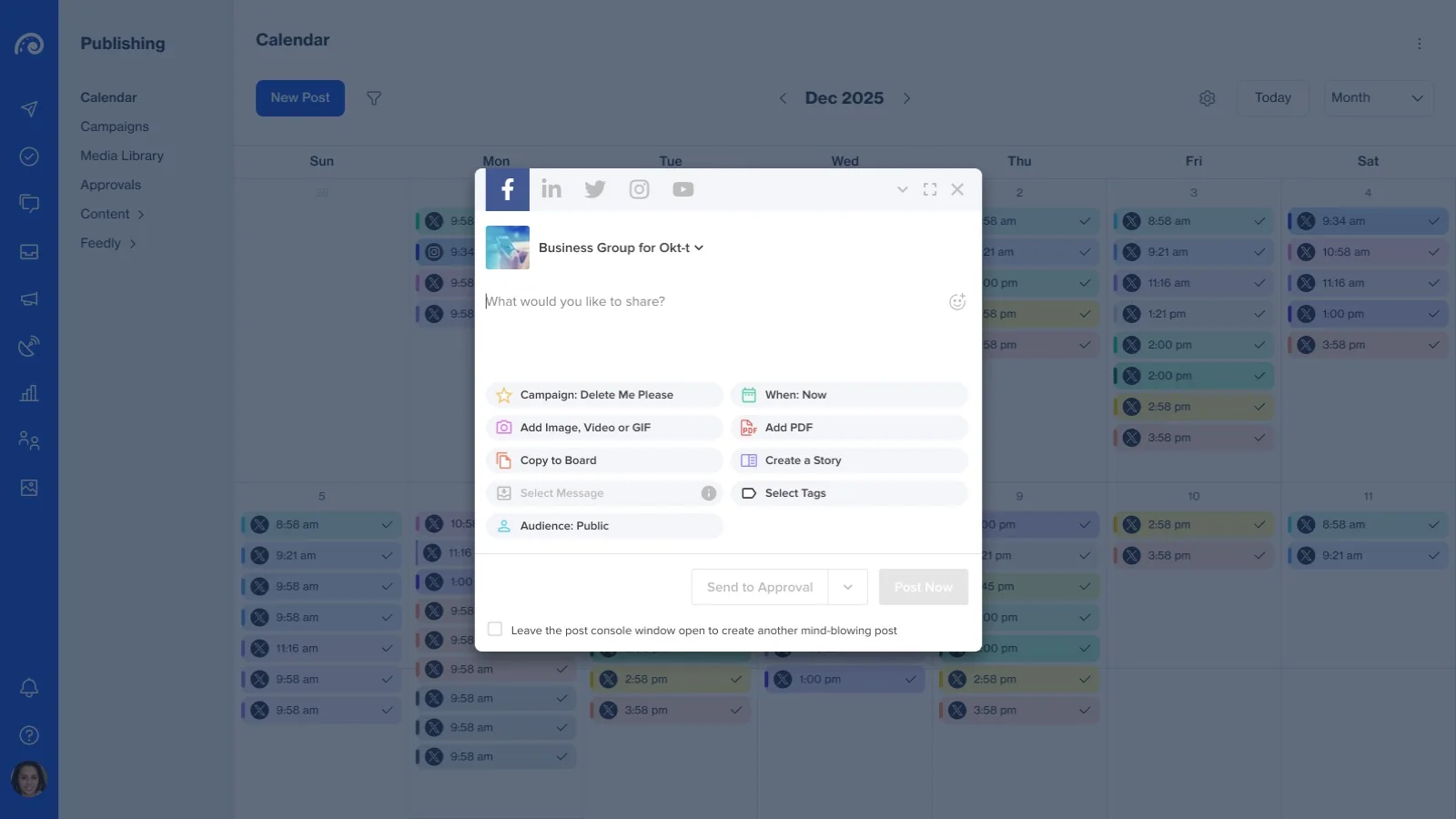Click the Oktopost logo icon
Image resolution: width=1456 pixels, height=819 pixels.
tap(29, 44)
